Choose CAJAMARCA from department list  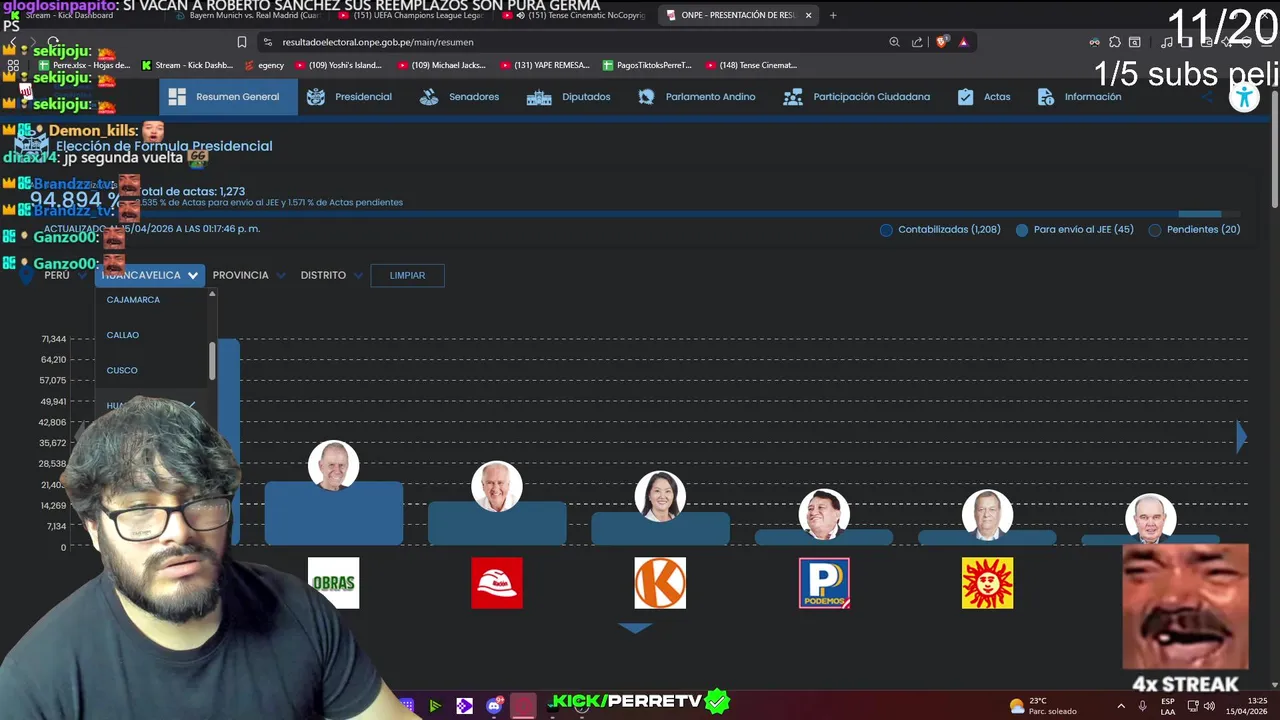tap(133, 300)
